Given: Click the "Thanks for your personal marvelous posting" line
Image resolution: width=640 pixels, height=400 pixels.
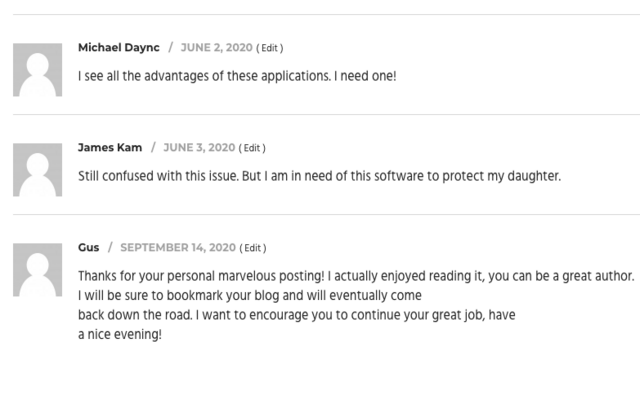Looking at the screenshot, I should (x=355, y=276).
